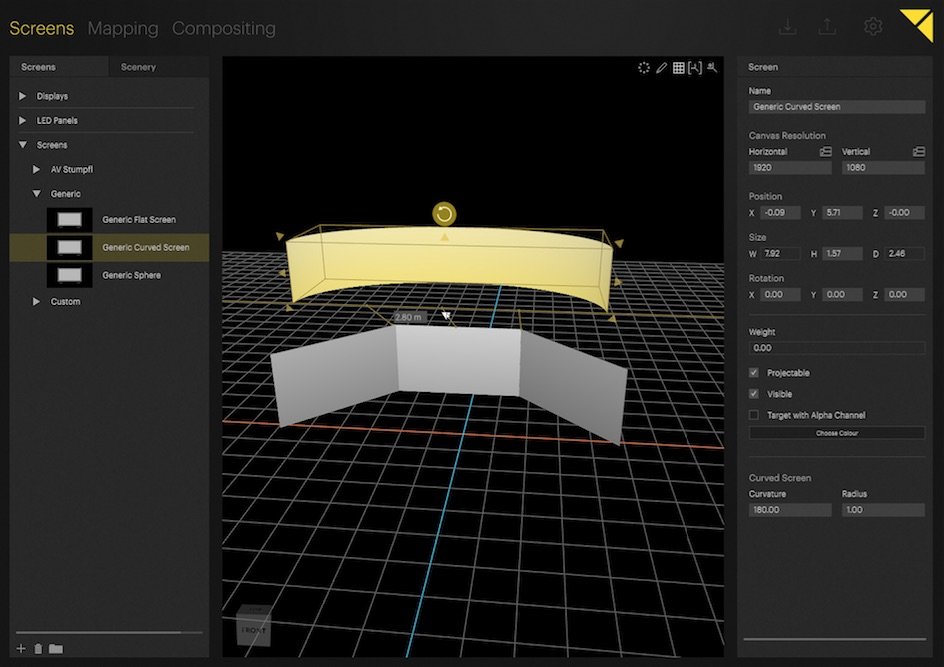Click the Generic Flat Screen thumbnail

pos(70,220)
